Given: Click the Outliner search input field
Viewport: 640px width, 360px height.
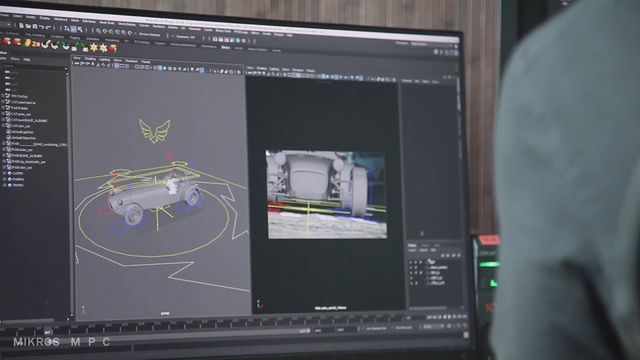Looking at the screenshot, I should tap(33, 67).
